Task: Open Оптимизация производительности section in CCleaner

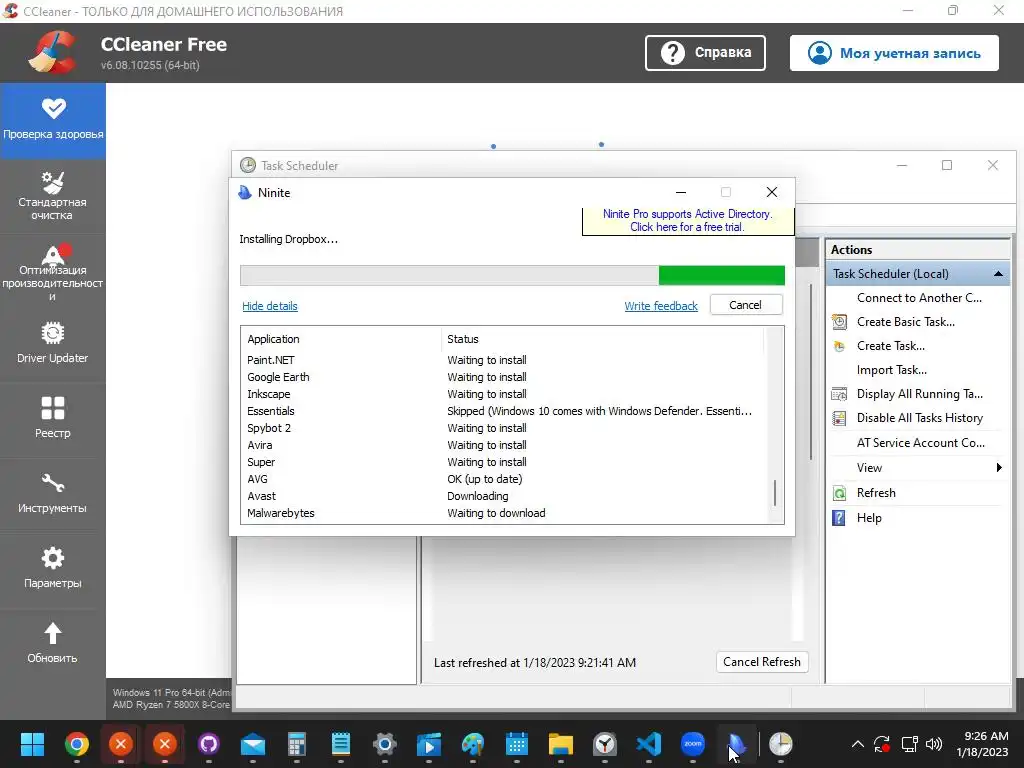Action: [x=53, y=272]
